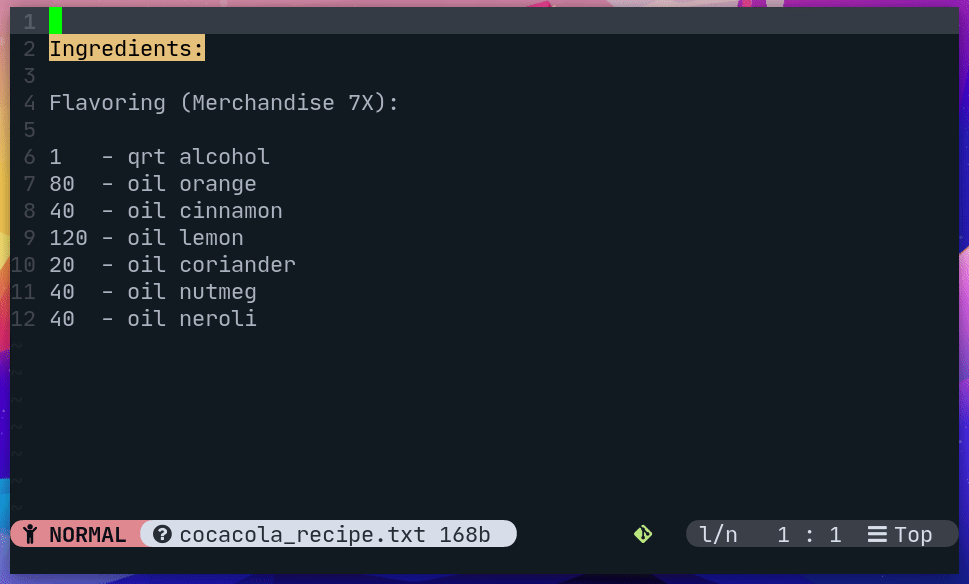Viewport: 969px width, 584px height.
Task: Click the question mark file icon
Action: click(x=162, y=534)
